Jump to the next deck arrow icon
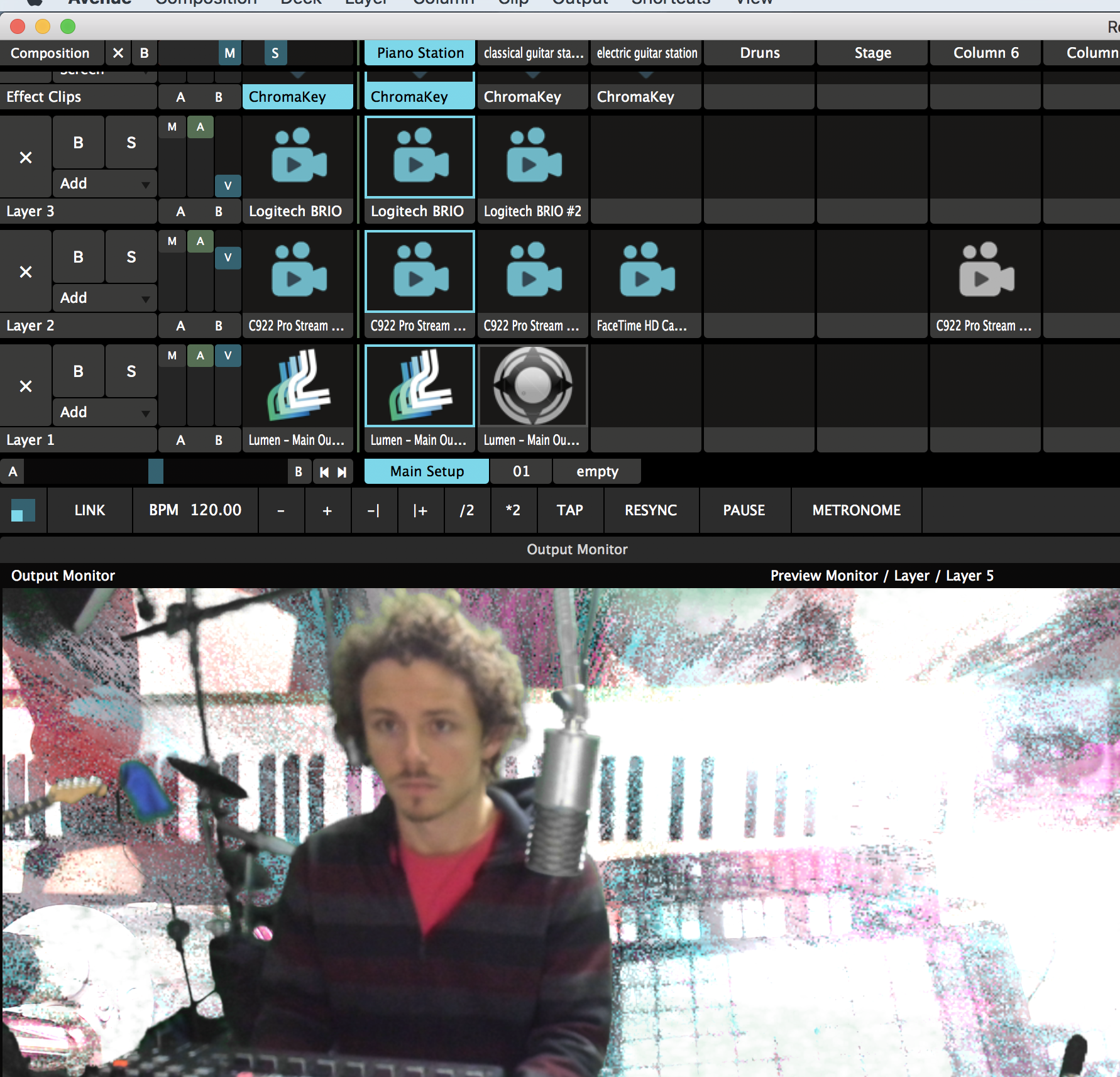The width and height of the screenshot is (1120, 1077). [x=342, y=472]
